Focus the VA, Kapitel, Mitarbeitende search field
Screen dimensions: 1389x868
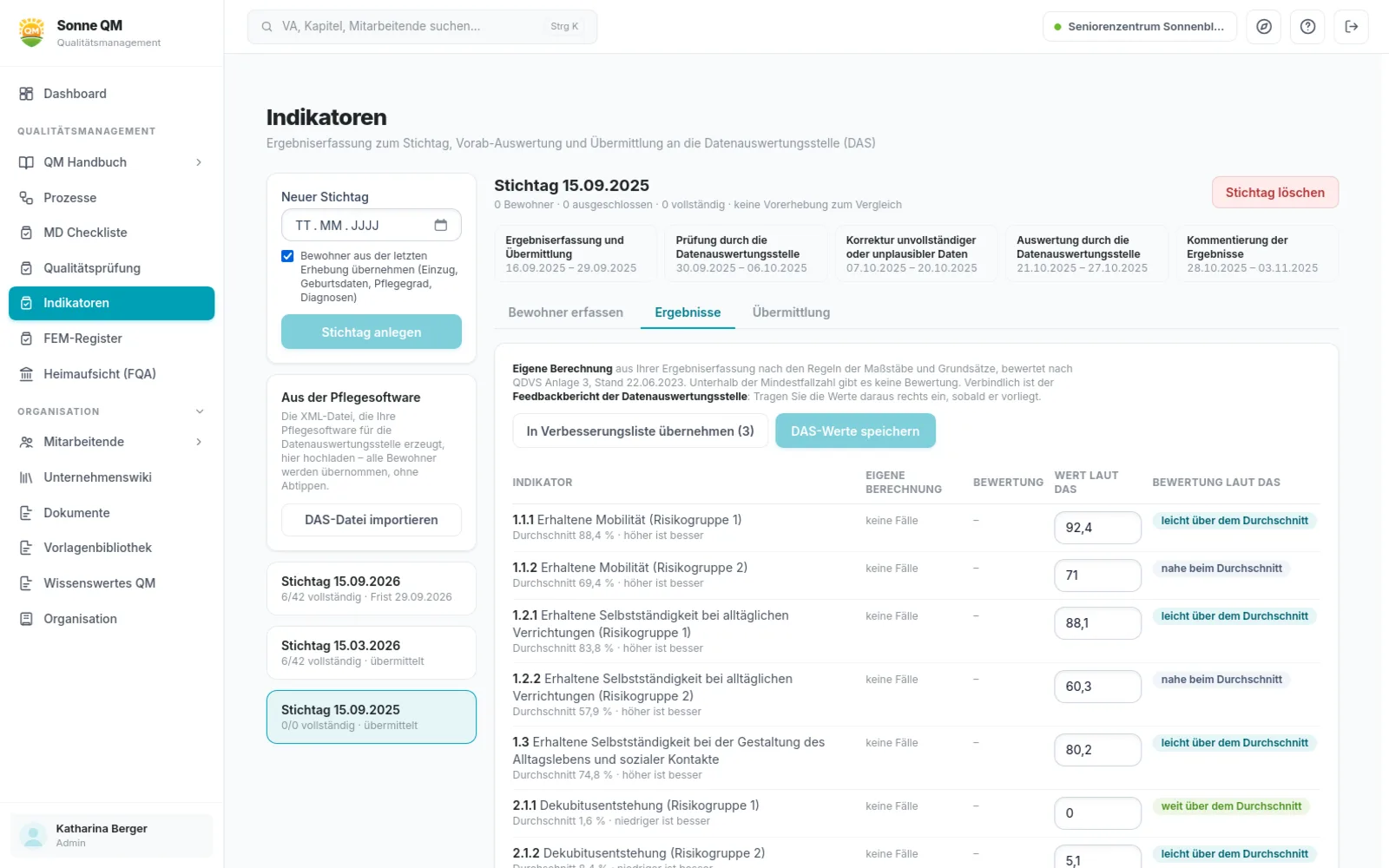click(x=422, y=27)
